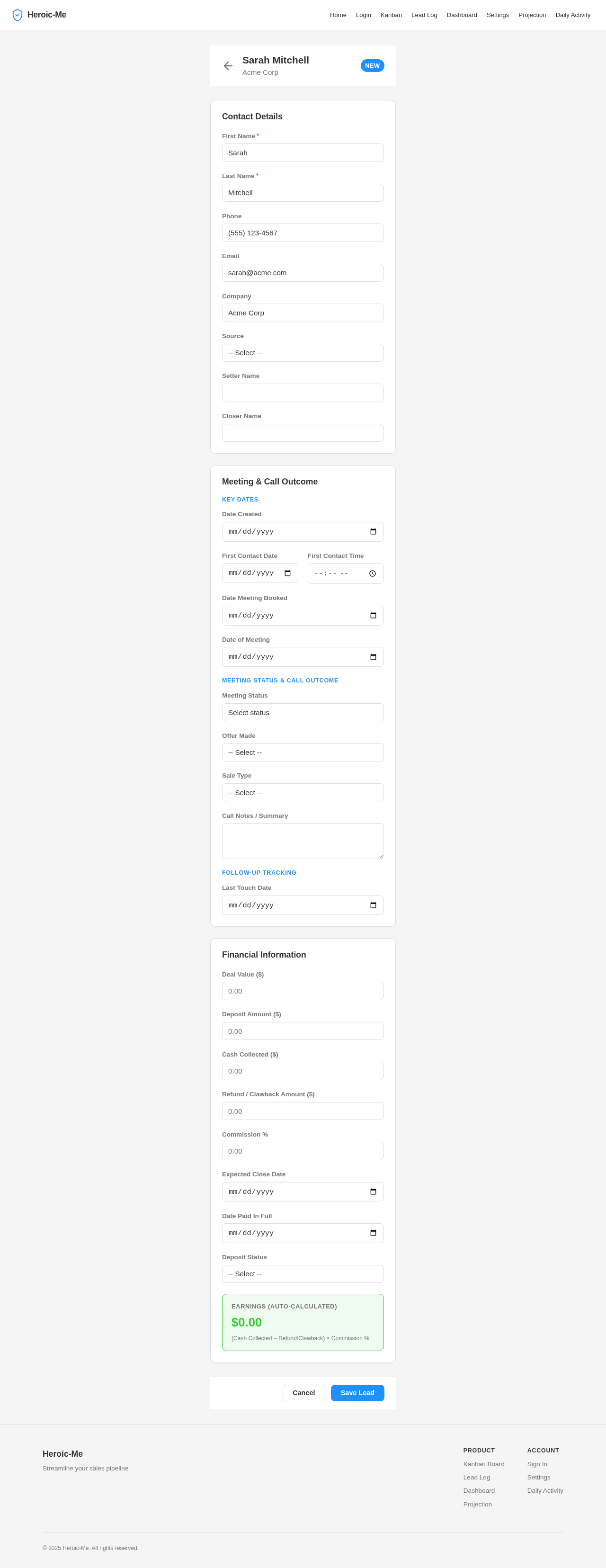This screenshot has height=1568, width=606.
Task: Open calendar picker for Date of Meeting
Action: (x=373, y=657)
